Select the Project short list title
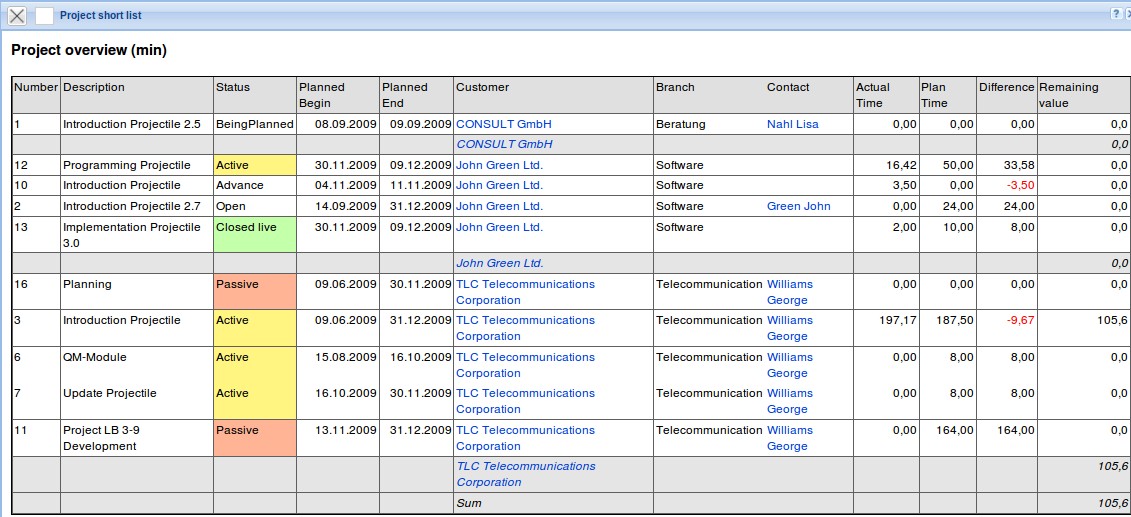The width and height of the screenshot is (1131, 517). point(100,16)
